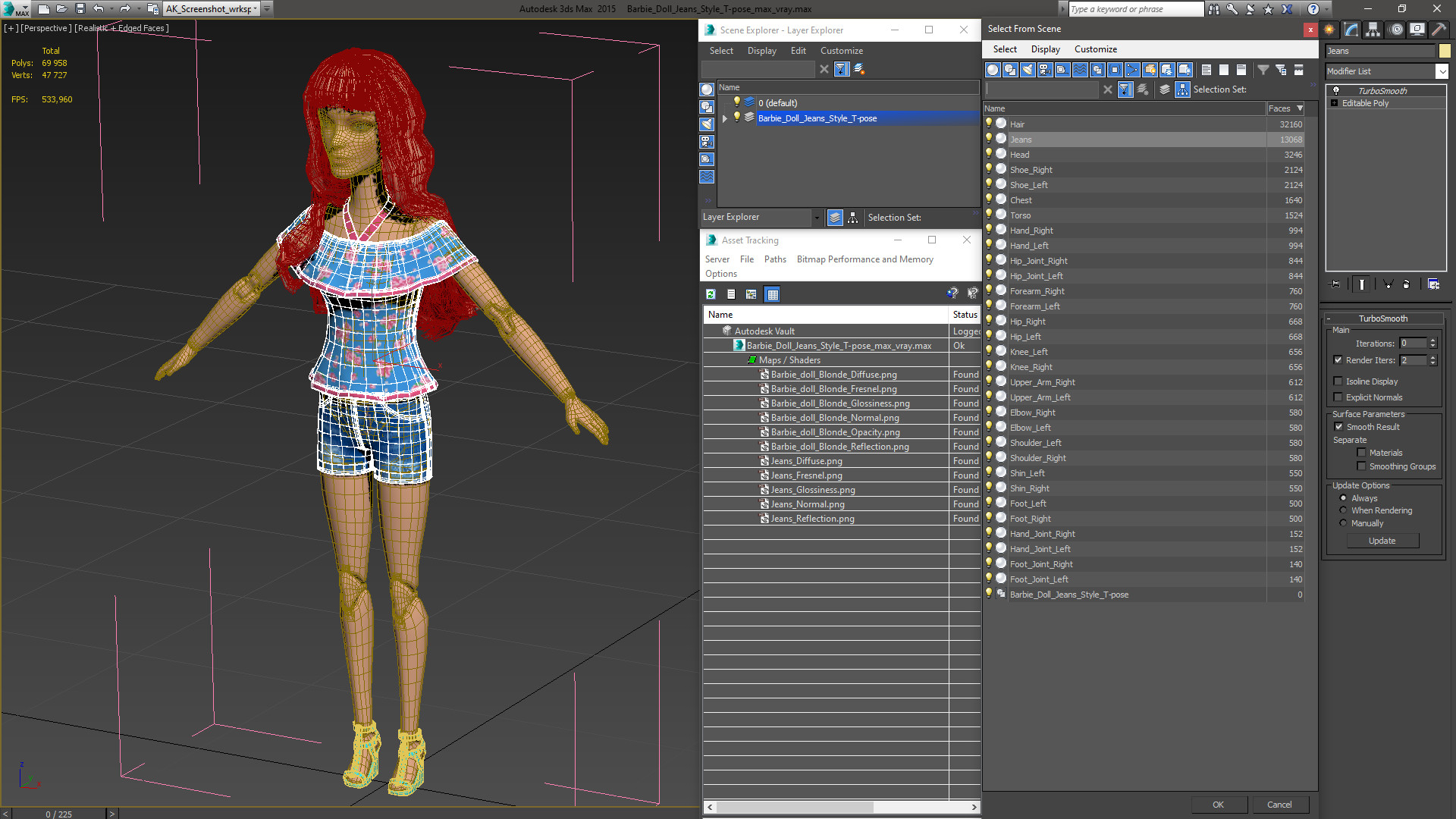Toggle geometry filter in Select From Scene
This screenshot has width=1456, height=819.
pyautogui.click(x=993, y=70)
